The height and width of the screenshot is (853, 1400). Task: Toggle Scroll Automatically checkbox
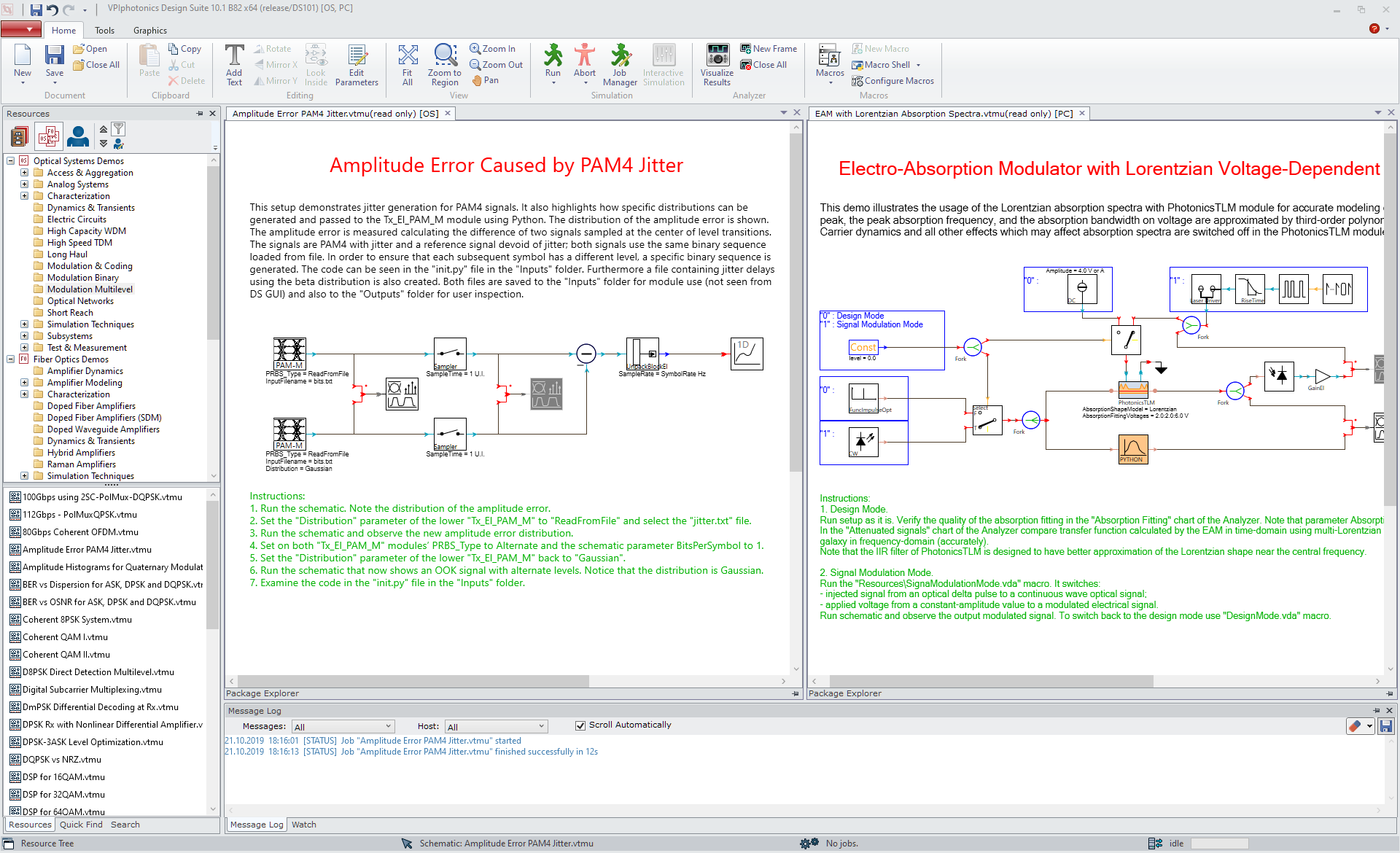[580, 725]
